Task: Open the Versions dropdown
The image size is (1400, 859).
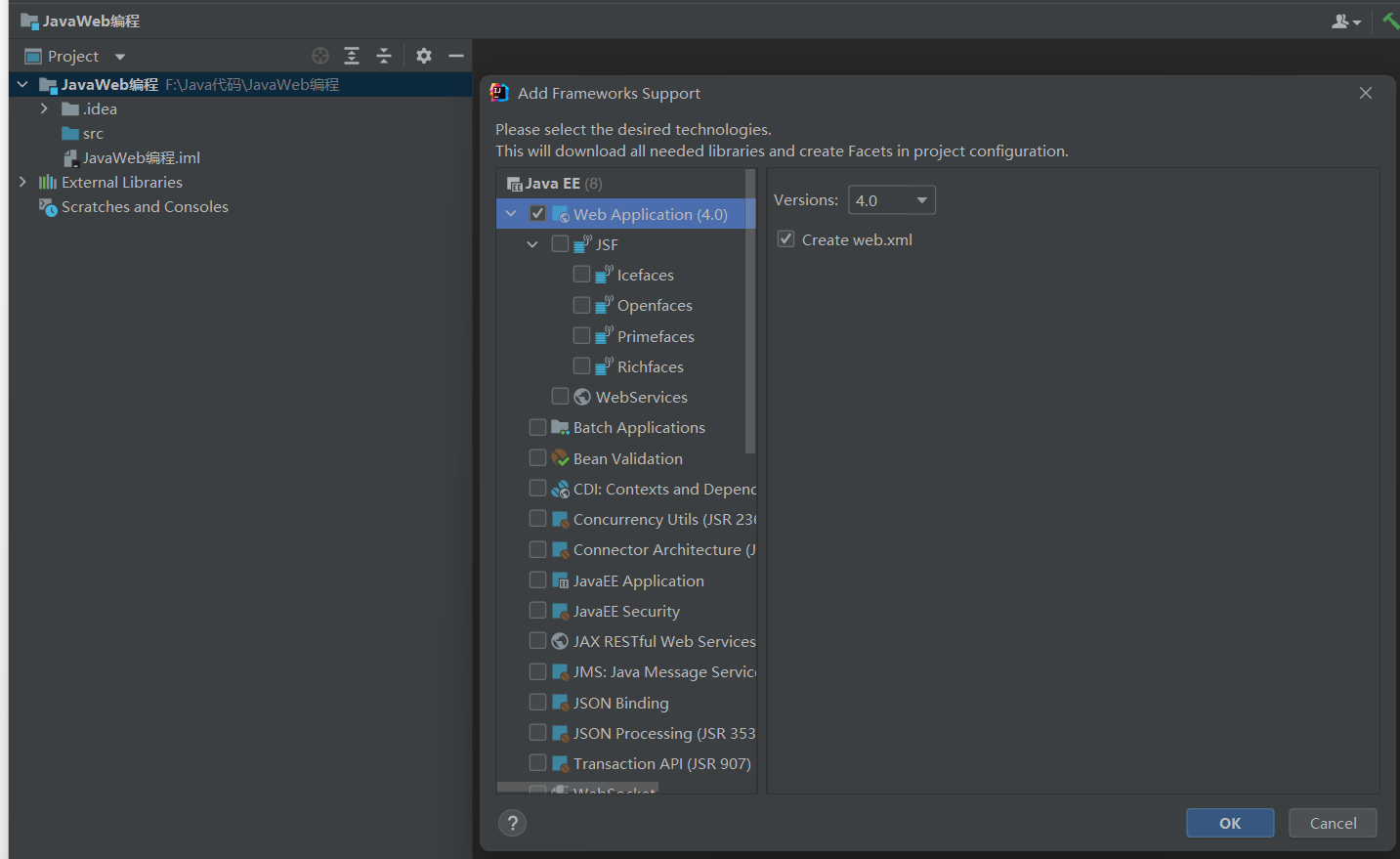Action: 892,200
